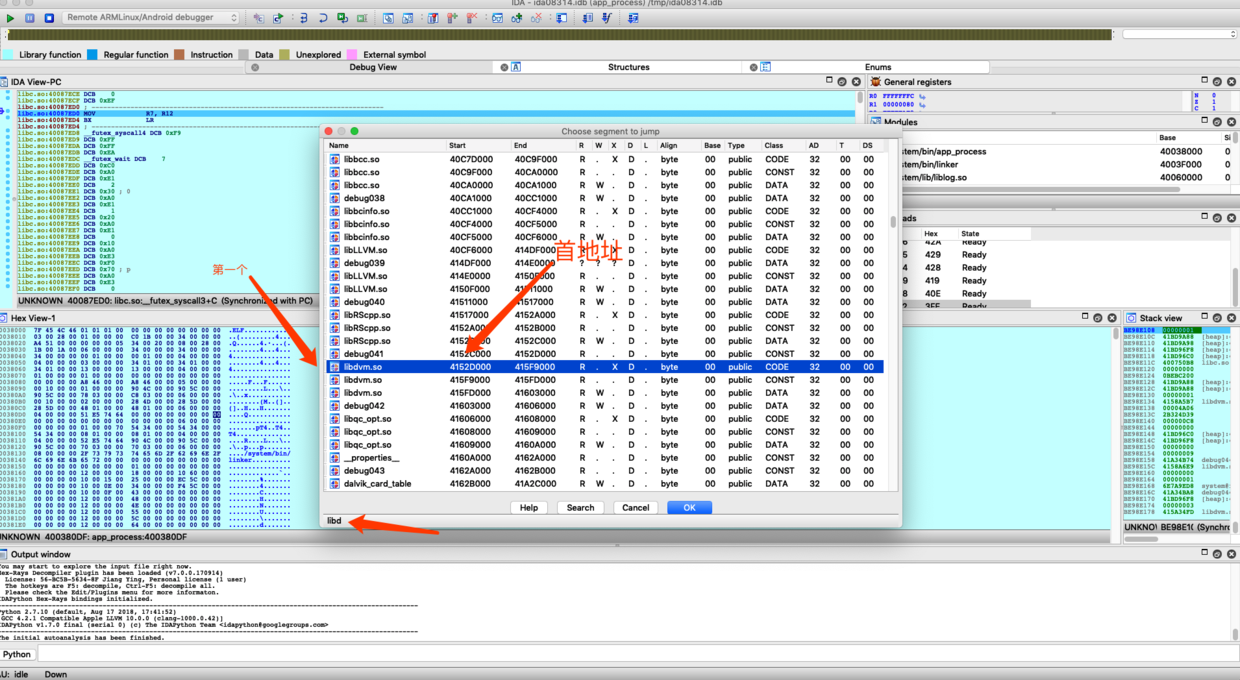Image resolution: width=1240 pixels, height=680 pixels.
Task: Open the Remote ARMLinux/Android debugger dropdown
Action: tap(151, 18)
